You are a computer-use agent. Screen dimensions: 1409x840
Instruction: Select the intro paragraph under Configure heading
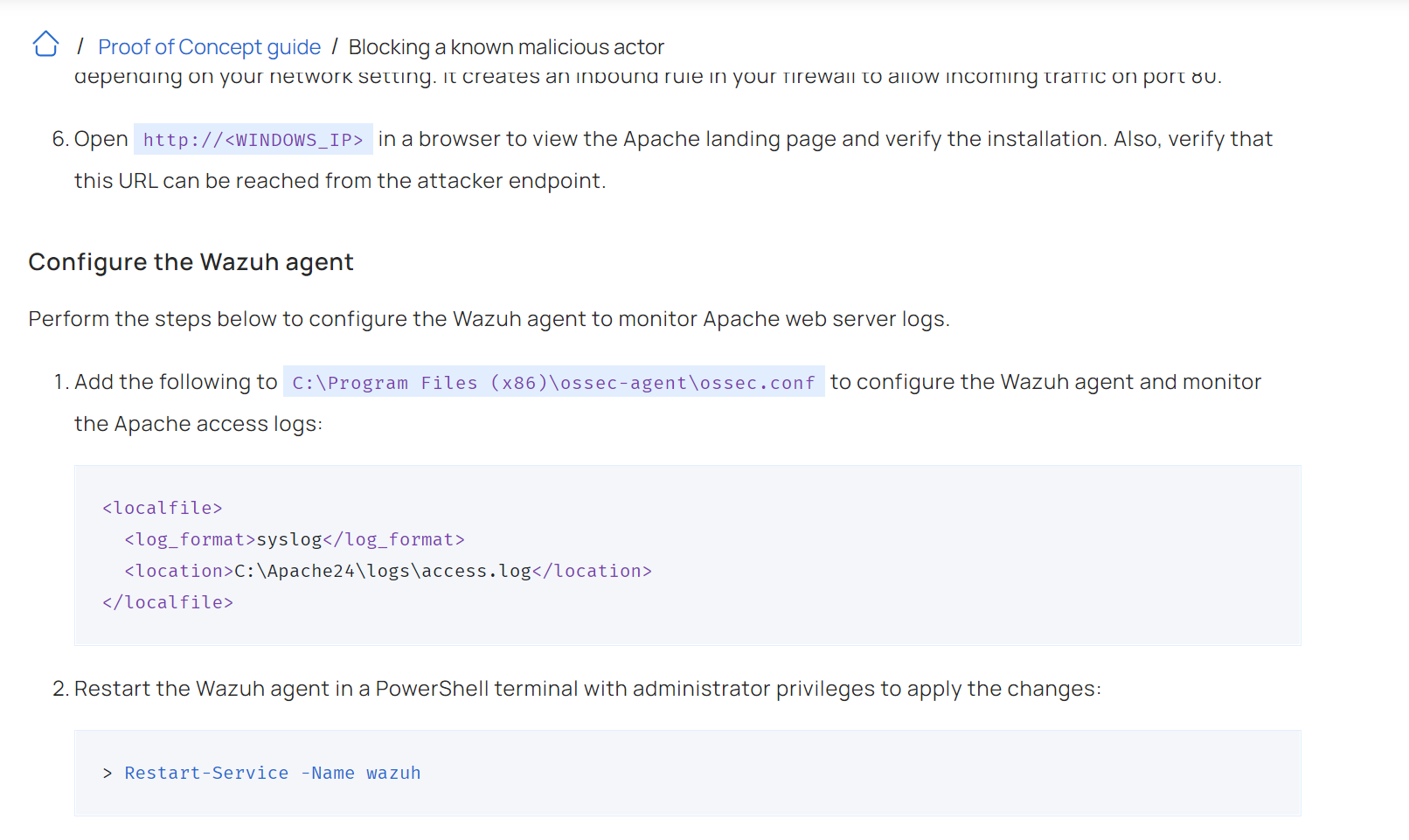click(x=488, y=318)
